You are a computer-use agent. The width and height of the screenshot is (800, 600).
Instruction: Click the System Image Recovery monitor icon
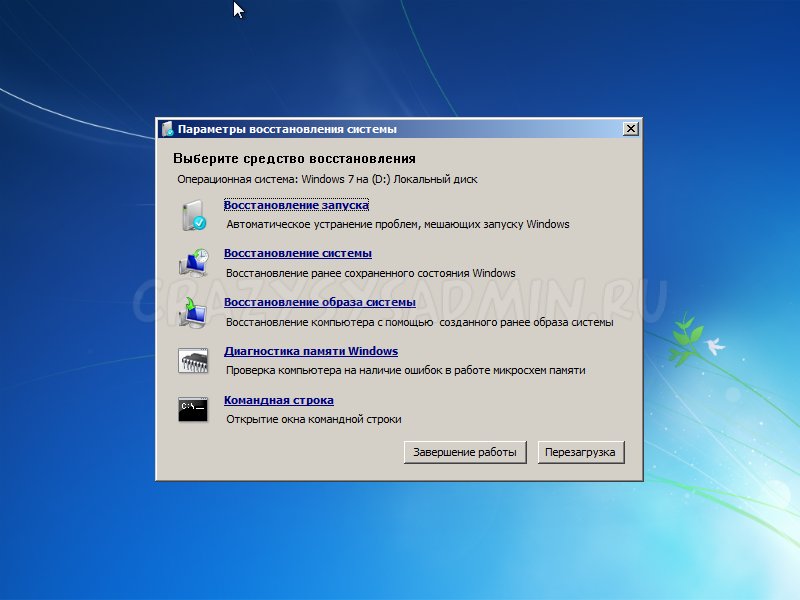tap(193, 311)
